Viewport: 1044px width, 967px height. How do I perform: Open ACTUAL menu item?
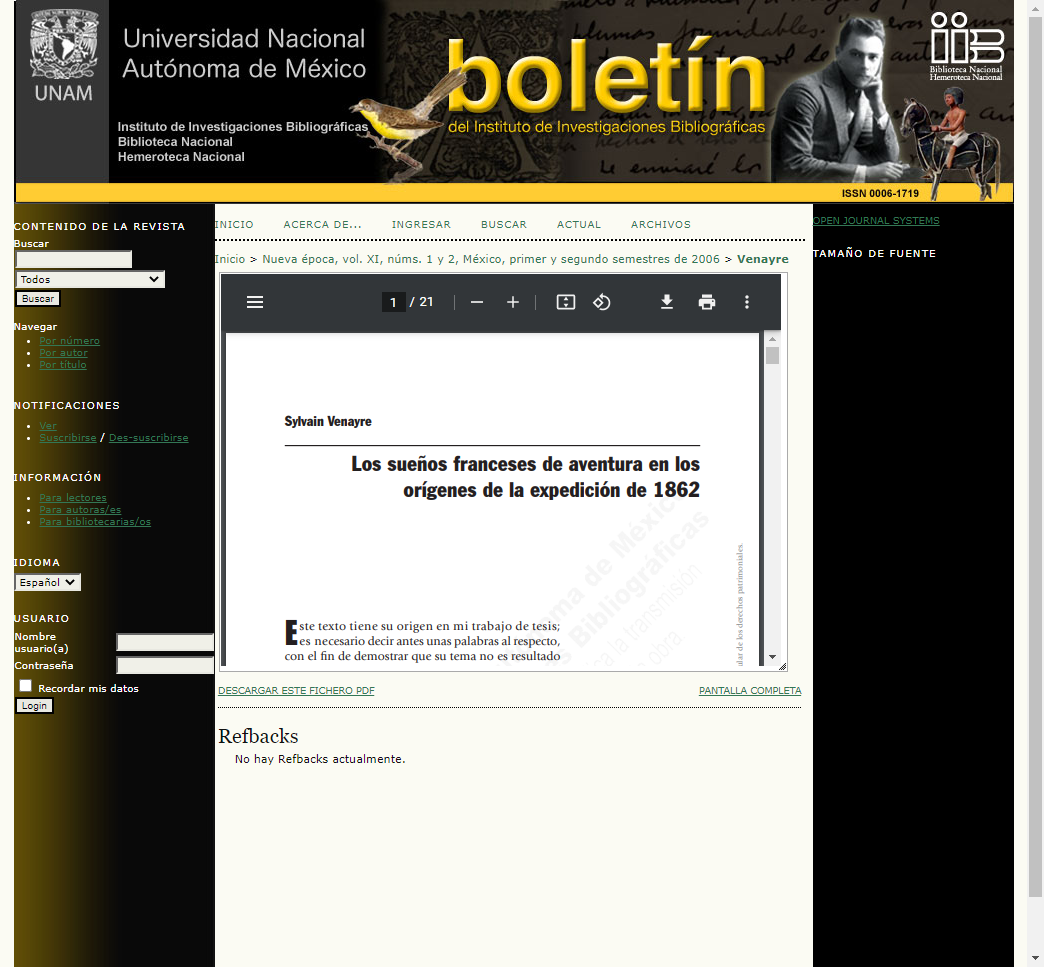pyautogui.click(x=579, y=224)
